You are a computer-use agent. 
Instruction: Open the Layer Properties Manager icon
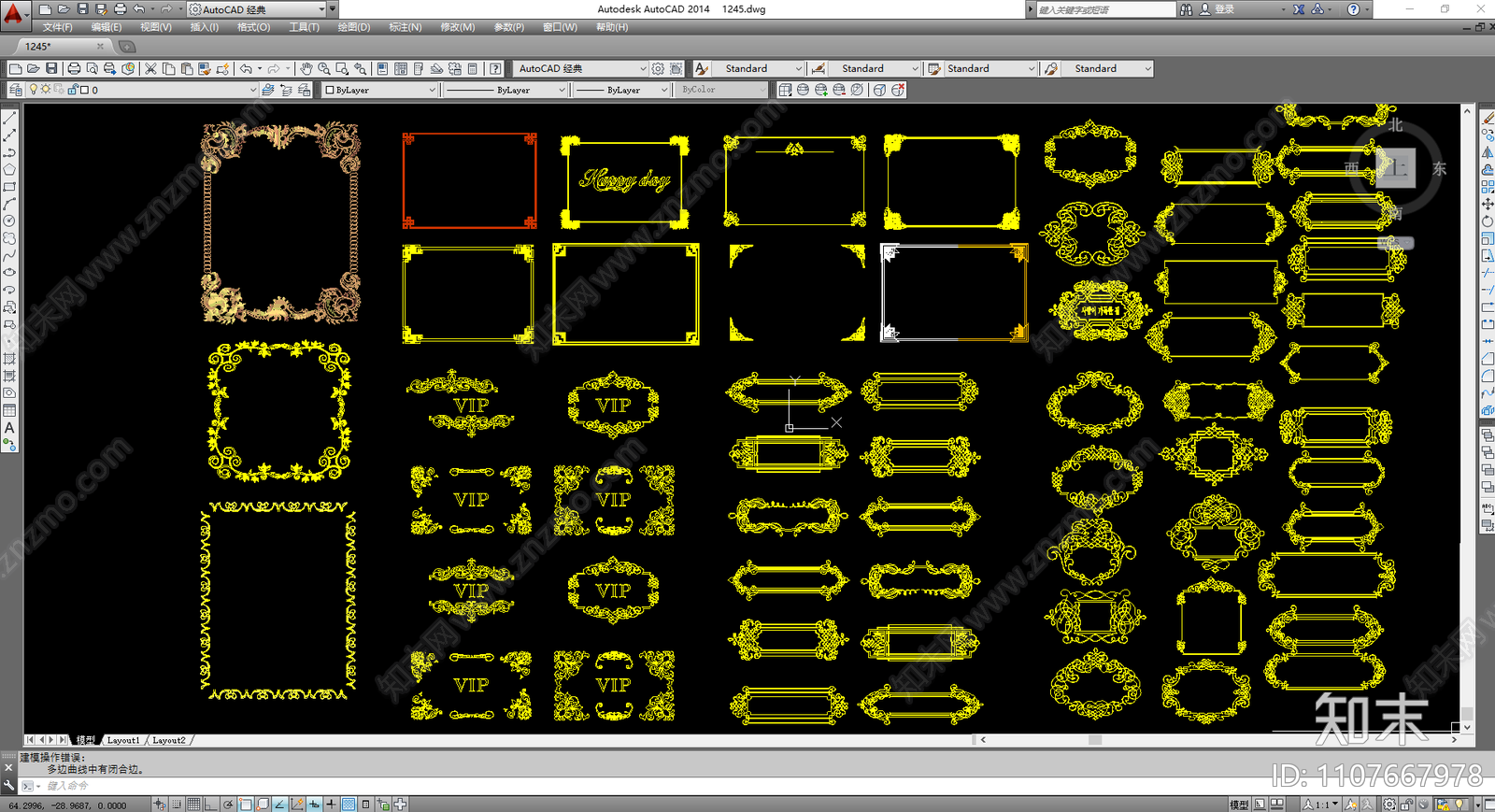(16, 91)
